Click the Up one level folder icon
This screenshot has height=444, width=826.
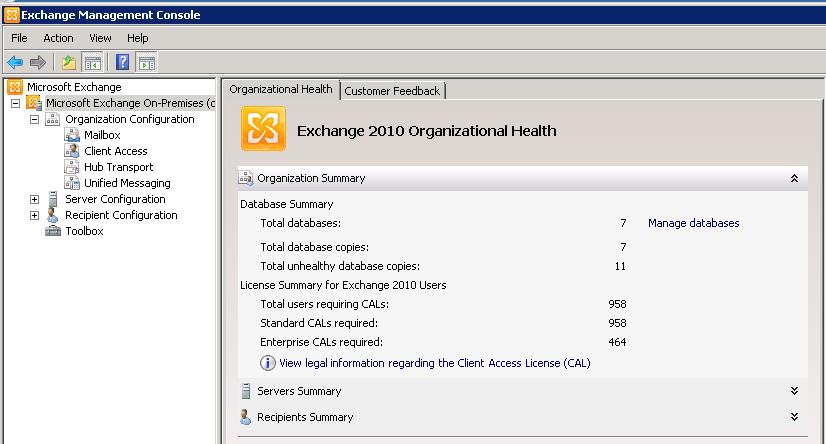click(x=68, y=63)
